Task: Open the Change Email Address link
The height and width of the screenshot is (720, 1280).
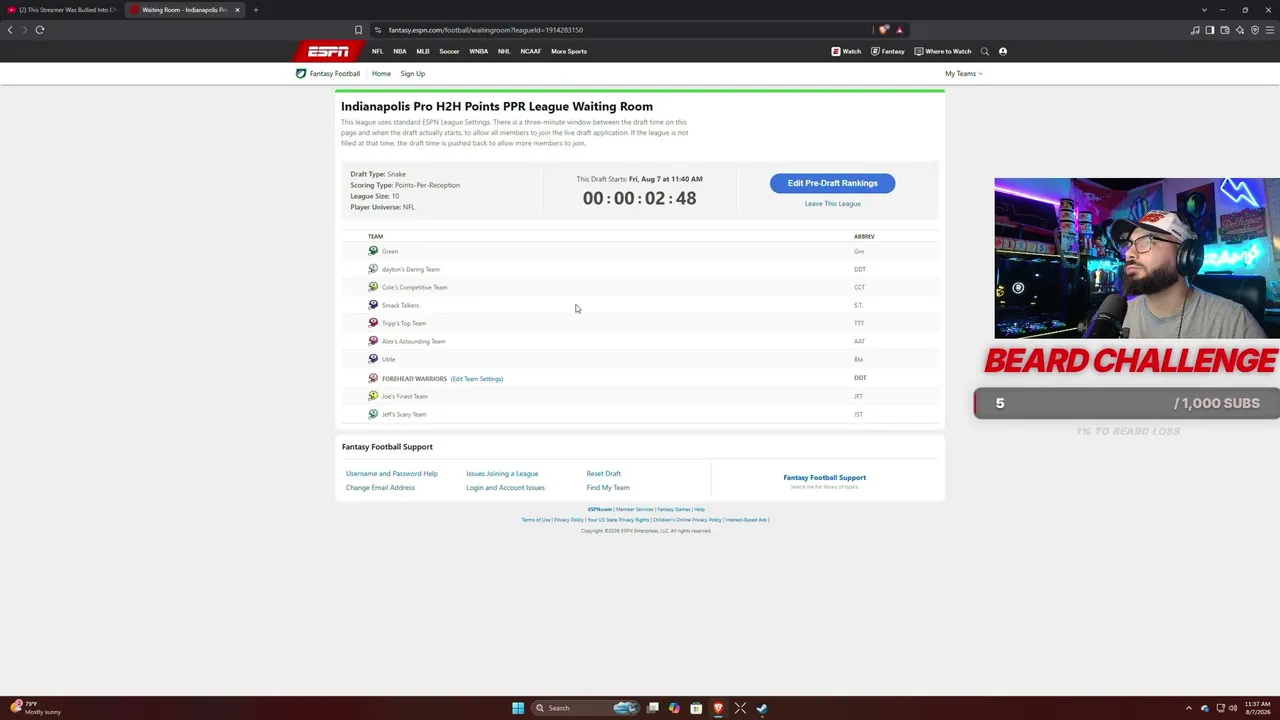Action: (380, 488)
